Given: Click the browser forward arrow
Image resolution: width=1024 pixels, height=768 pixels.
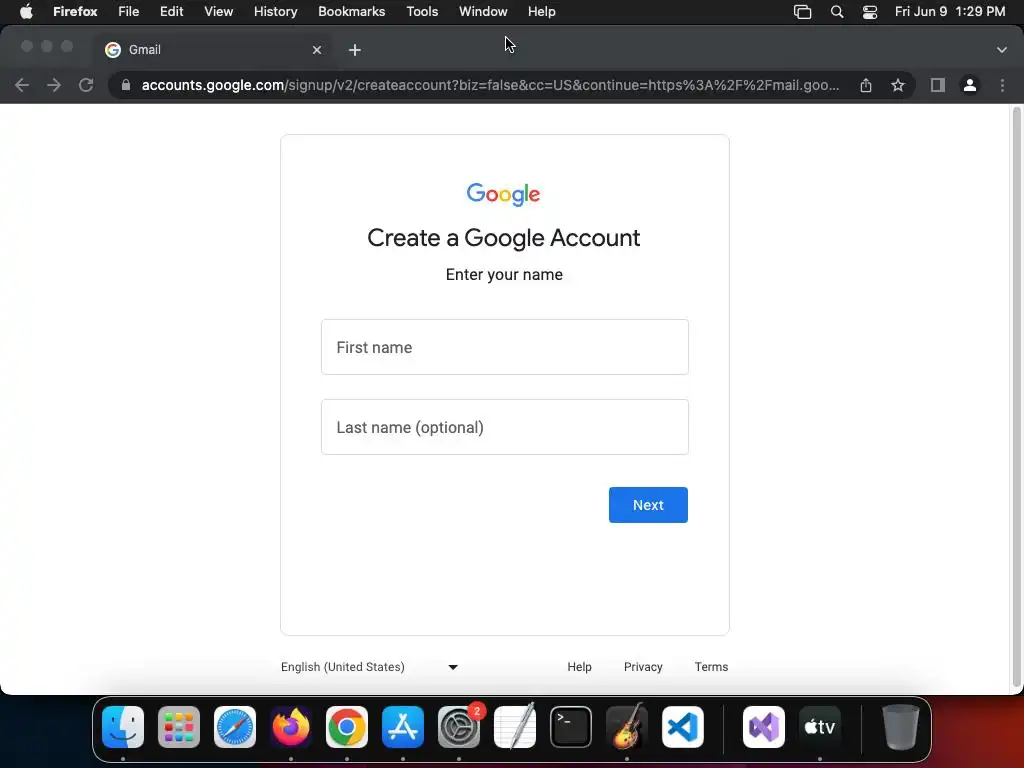Looking at the screenshot, I should point(54,85).
